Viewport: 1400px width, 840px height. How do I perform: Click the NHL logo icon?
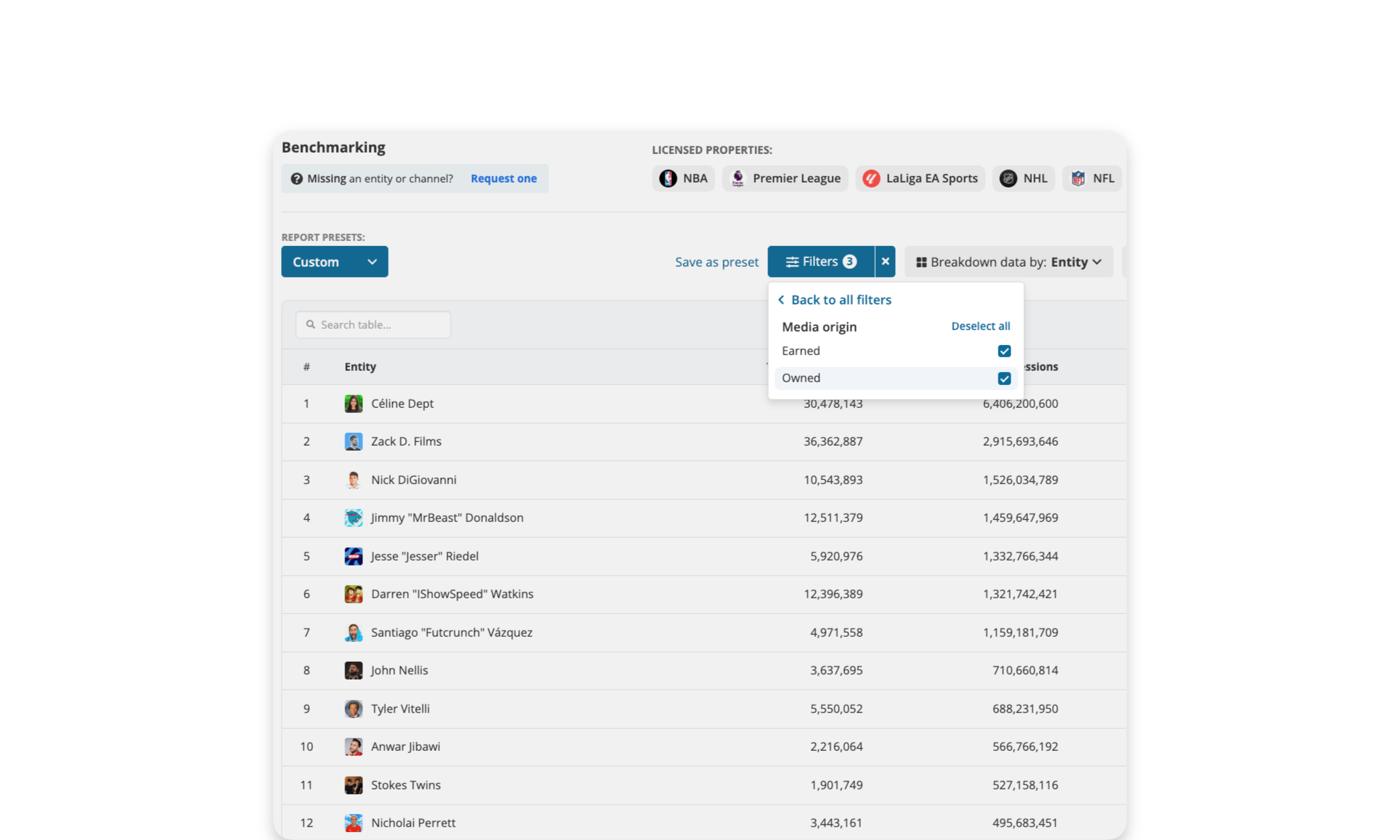pos(1008,178)
